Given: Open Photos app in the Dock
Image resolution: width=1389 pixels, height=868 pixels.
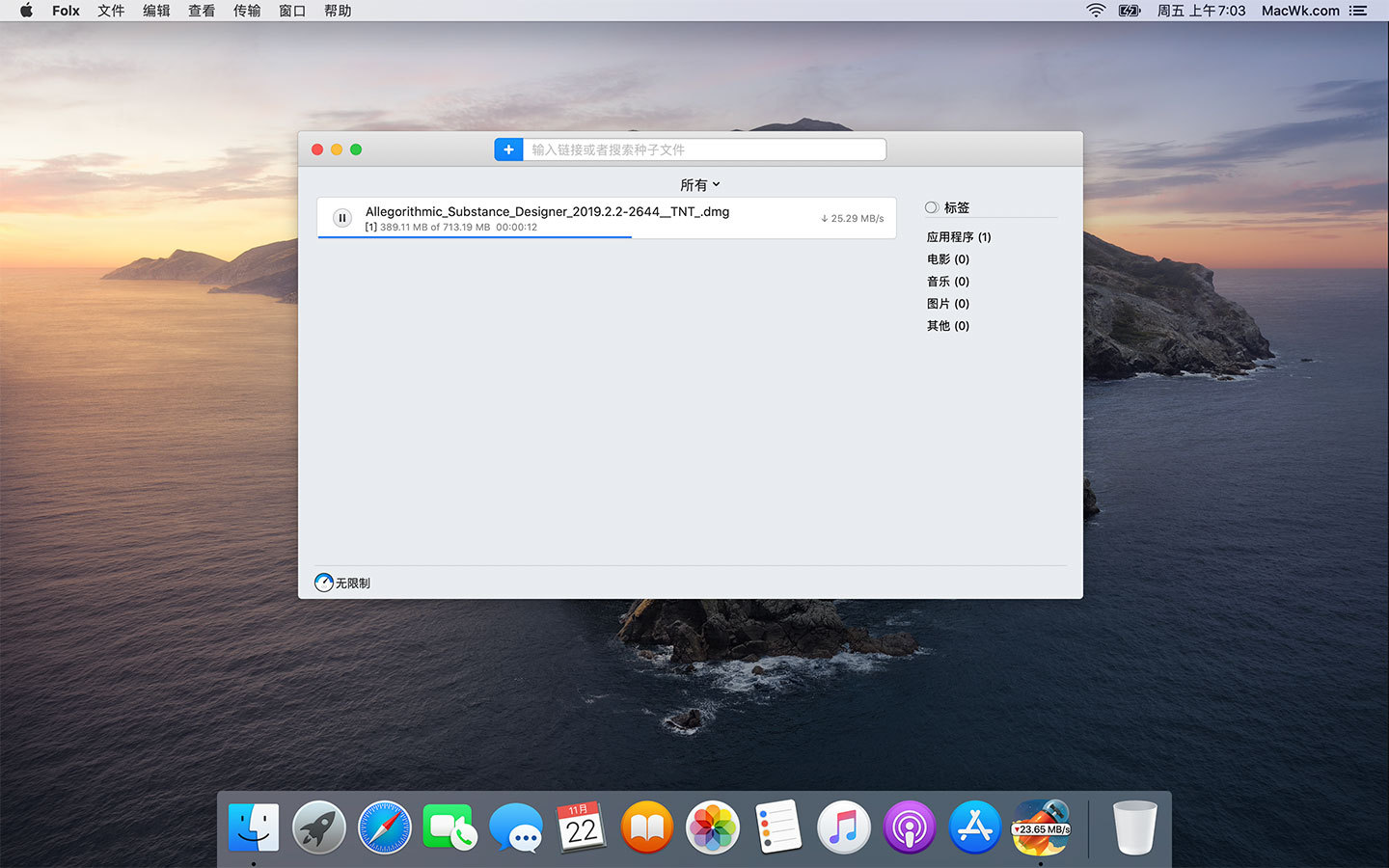Looking at the screenshot, I should click(x=713, y=827).
